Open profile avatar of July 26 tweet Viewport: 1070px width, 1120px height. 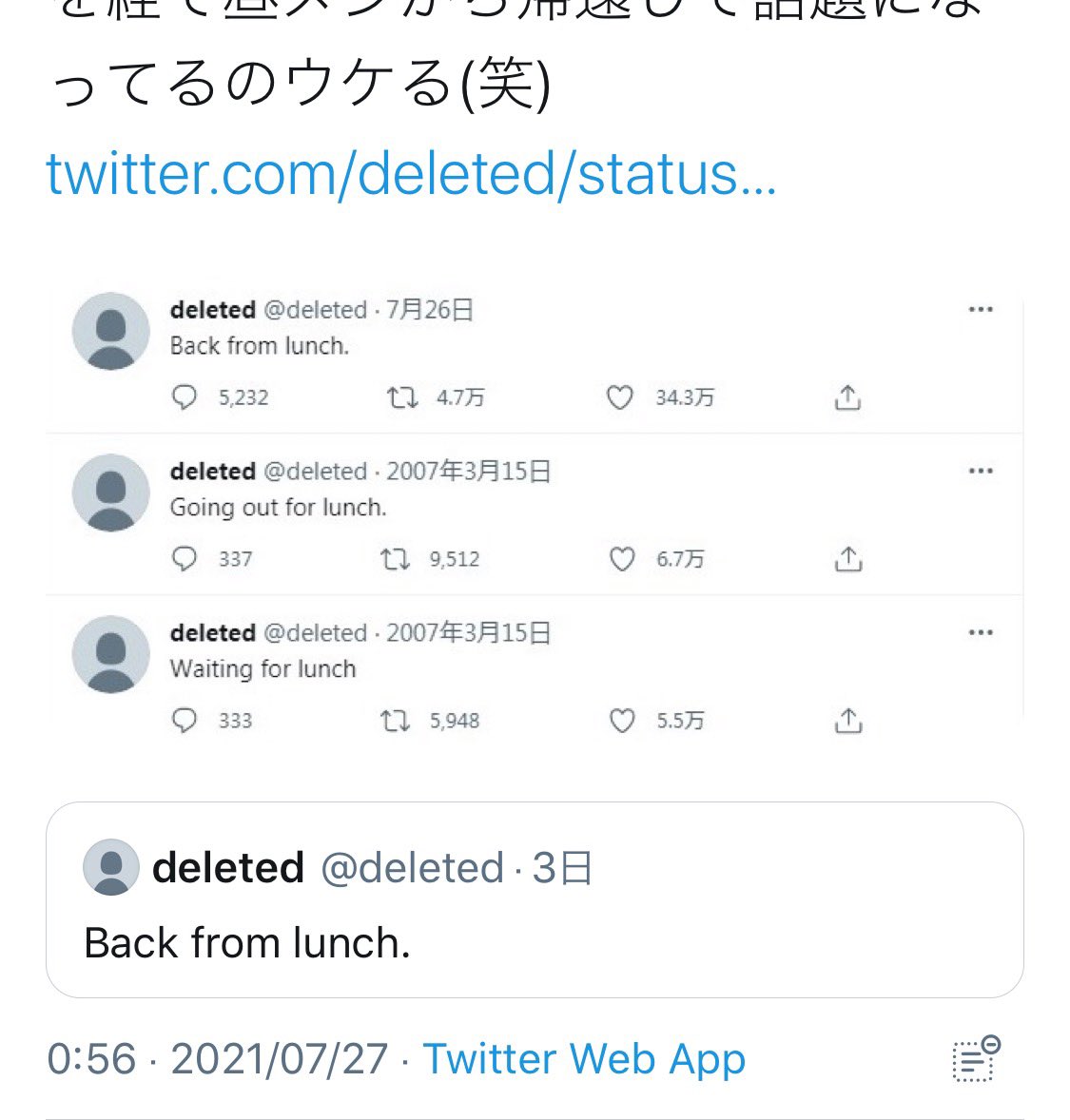point(111,330)
